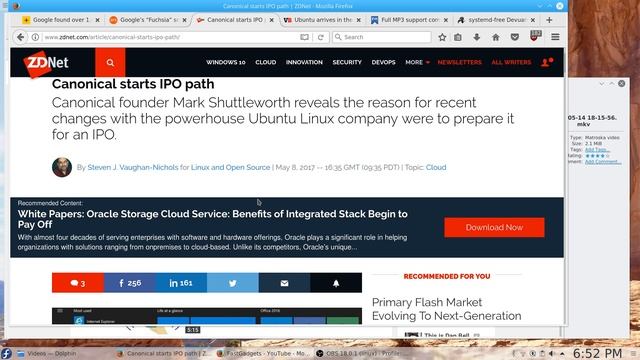Open the comments button showing 3
The image size is (640, 360).
(x=78, y=283)
